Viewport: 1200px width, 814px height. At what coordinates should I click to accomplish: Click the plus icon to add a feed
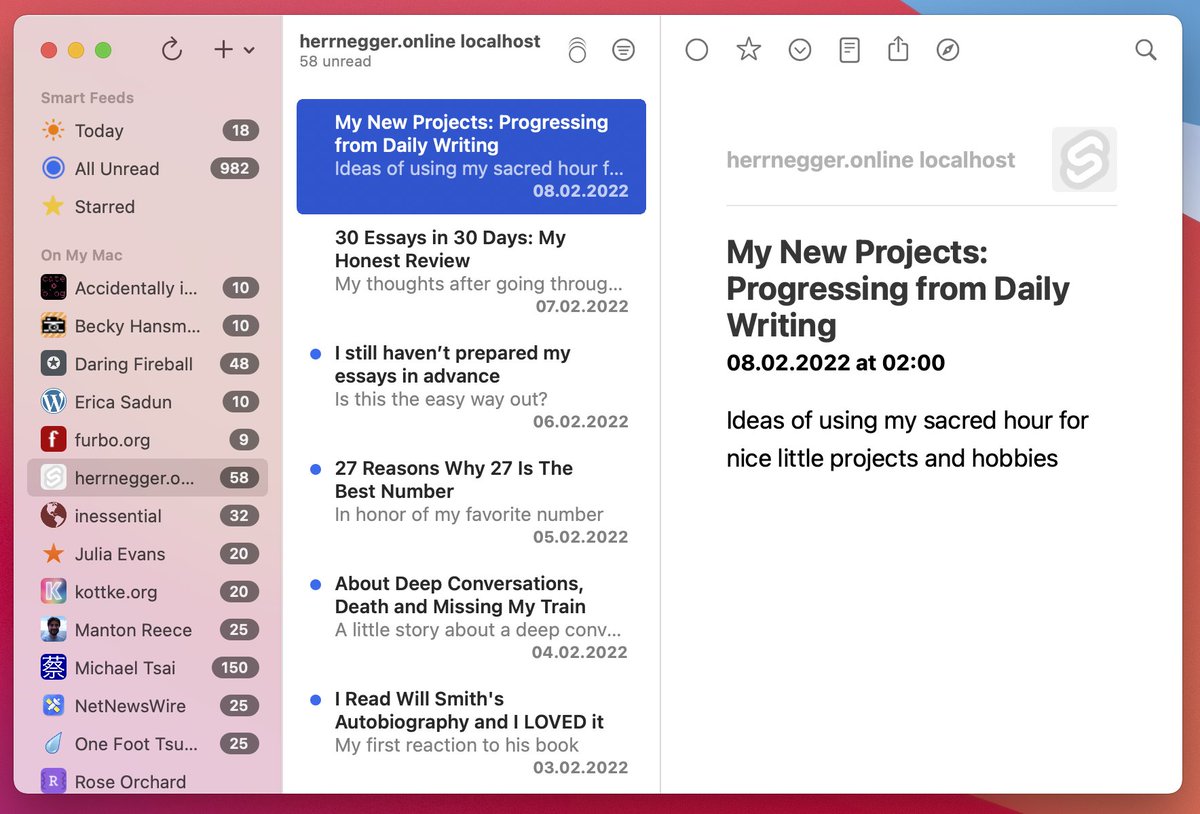tap(224, 49)
